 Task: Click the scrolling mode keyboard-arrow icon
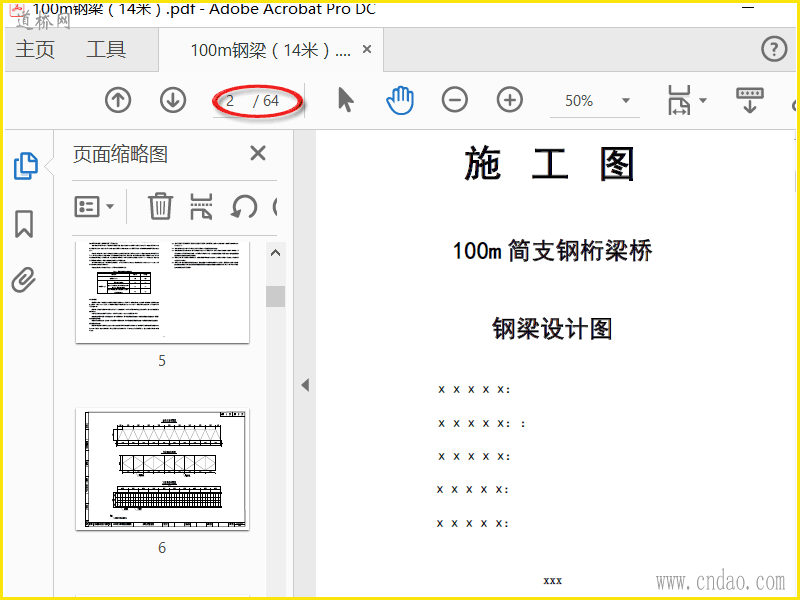(749, 100)
